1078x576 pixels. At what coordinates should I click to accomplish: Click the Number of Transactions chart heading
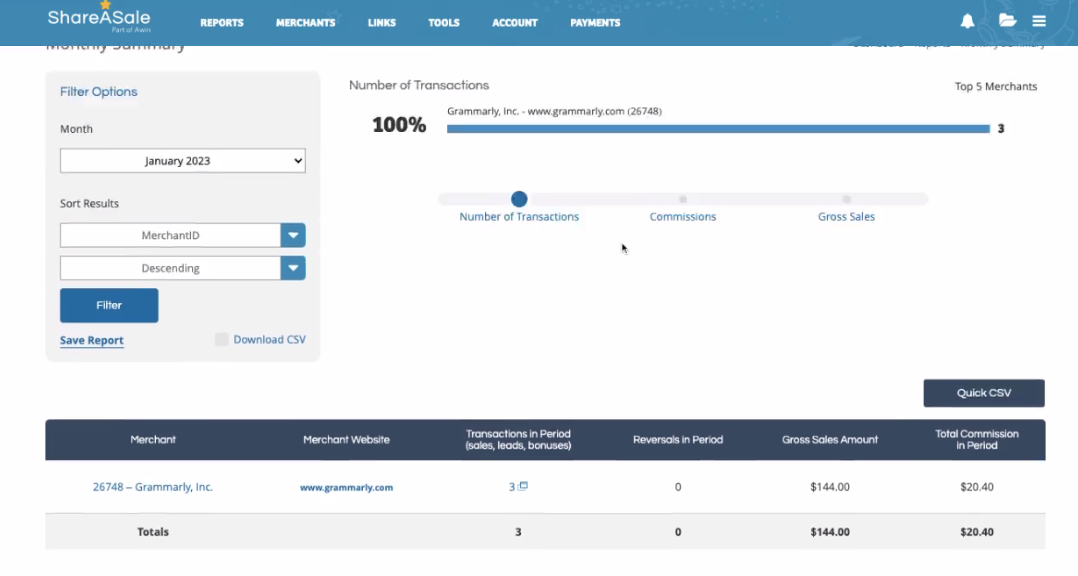pyautogui.click(x=419, y=85)
